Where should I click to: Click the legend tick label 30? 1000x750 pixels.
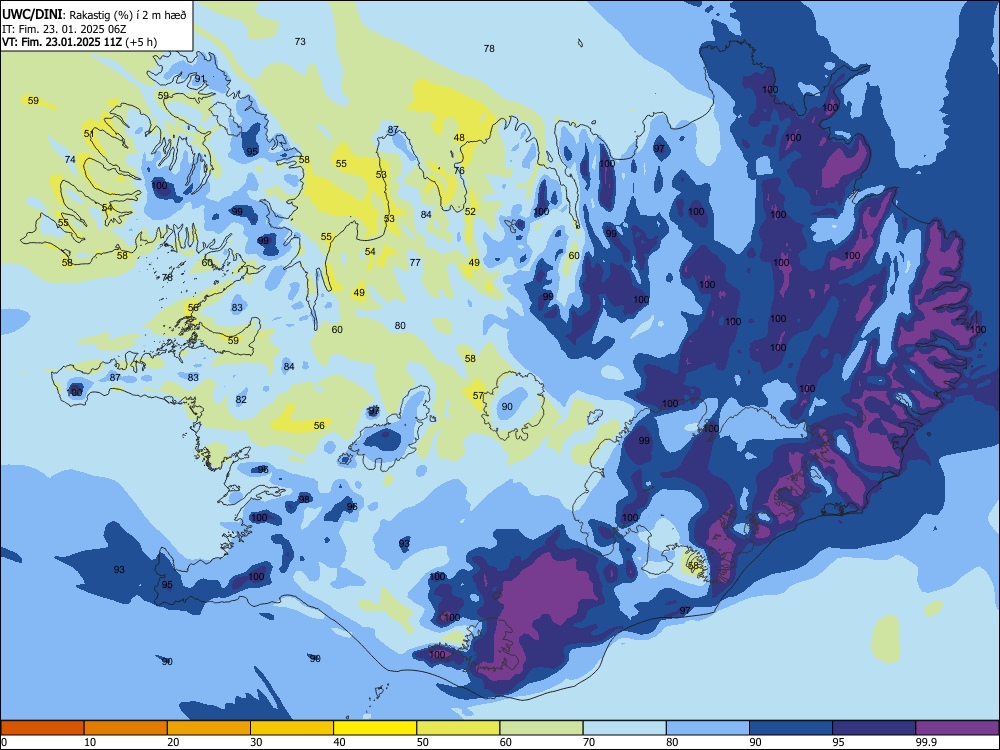click(x=256, y=742)
